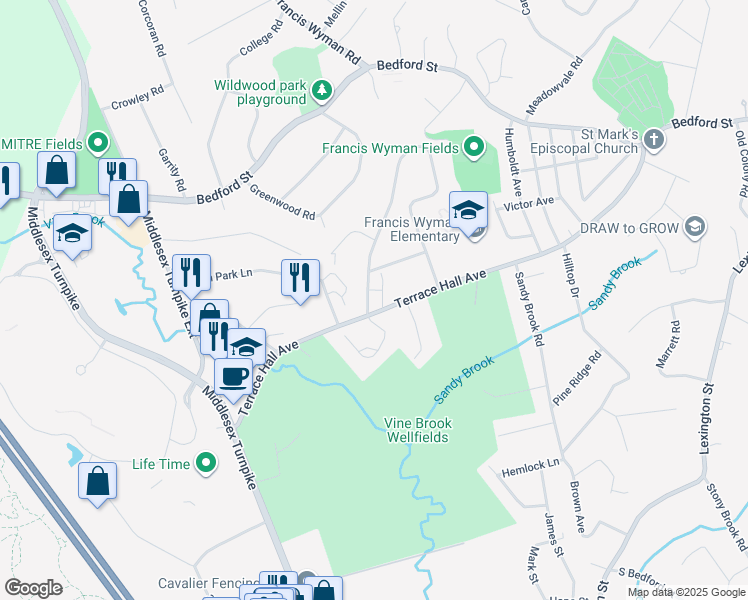Click the shopping bag marker at Bedford St intersection
The image size is (748, 600).
click(128, 202)
